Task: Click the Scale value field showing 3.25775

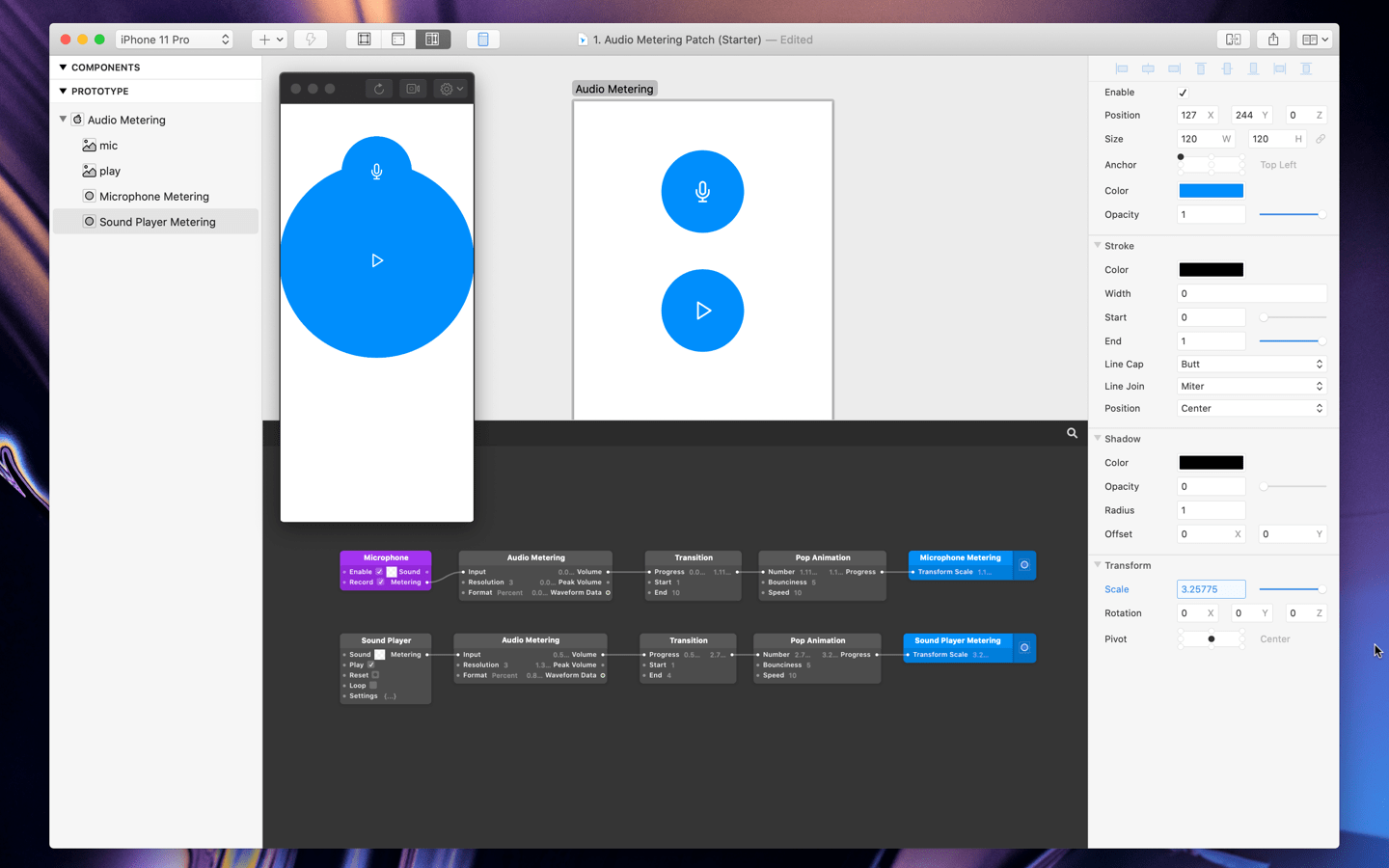Action: click(x=1211, y=588)
